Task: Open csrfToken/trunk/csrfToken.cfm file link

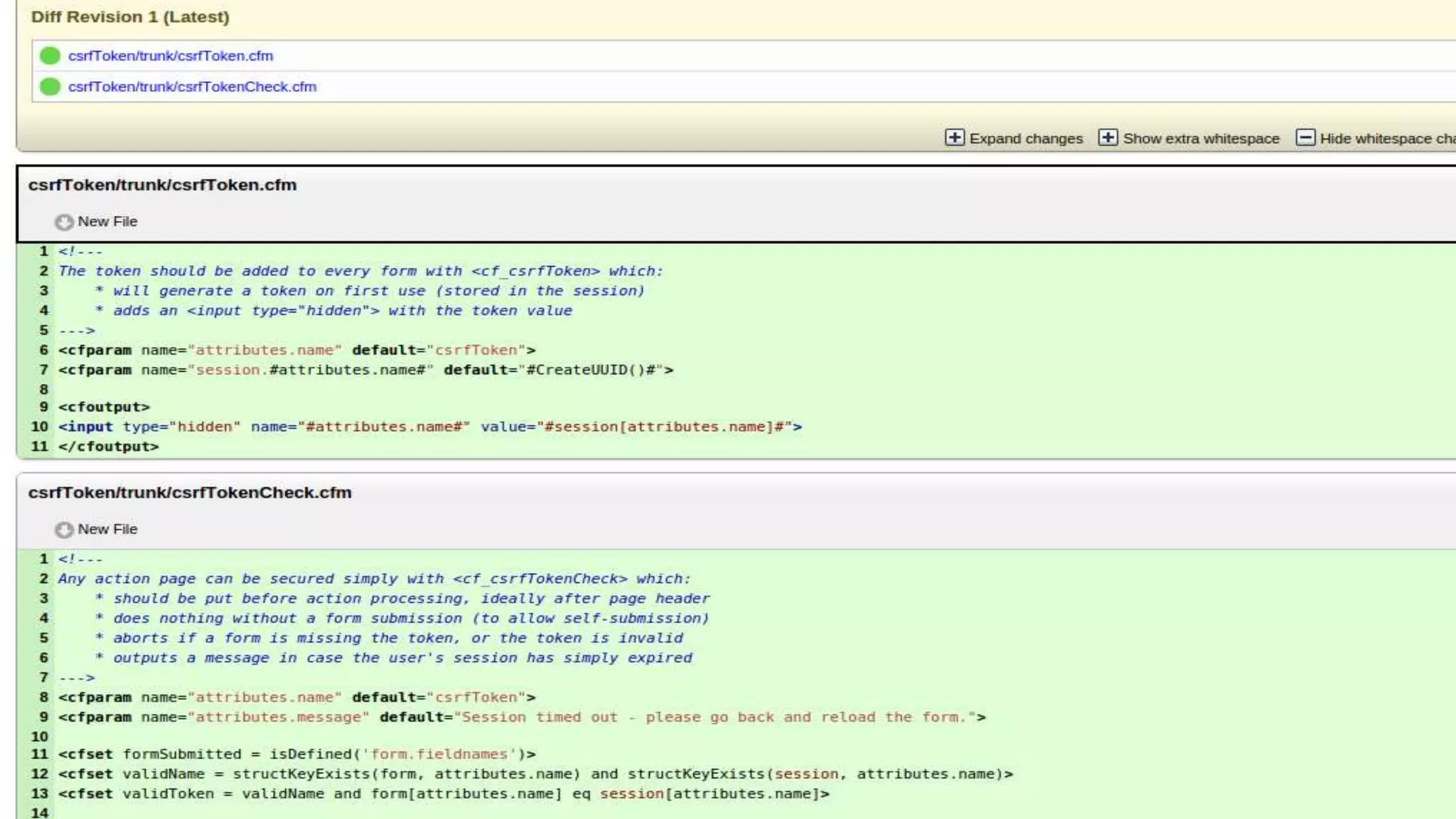Action: click(x=171, y=55)
